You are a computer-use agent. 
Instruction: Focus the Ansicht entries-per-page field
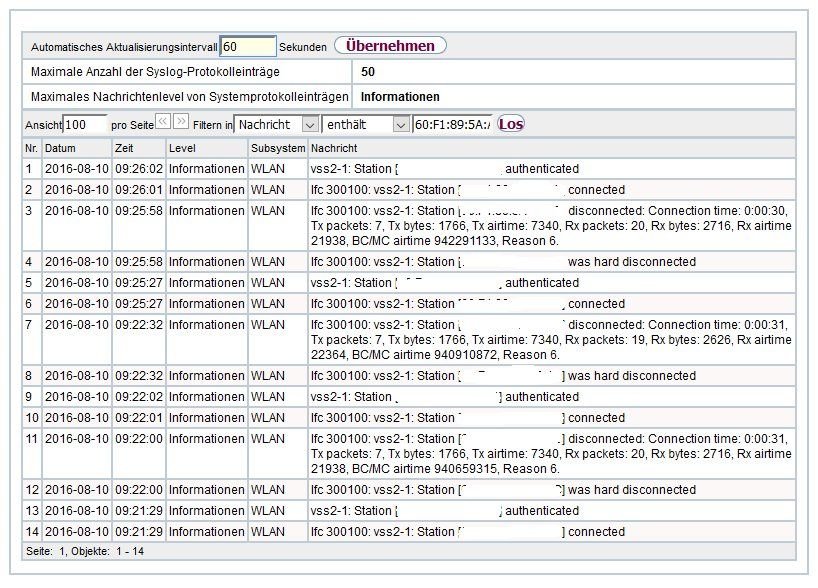tap(85, 125)
